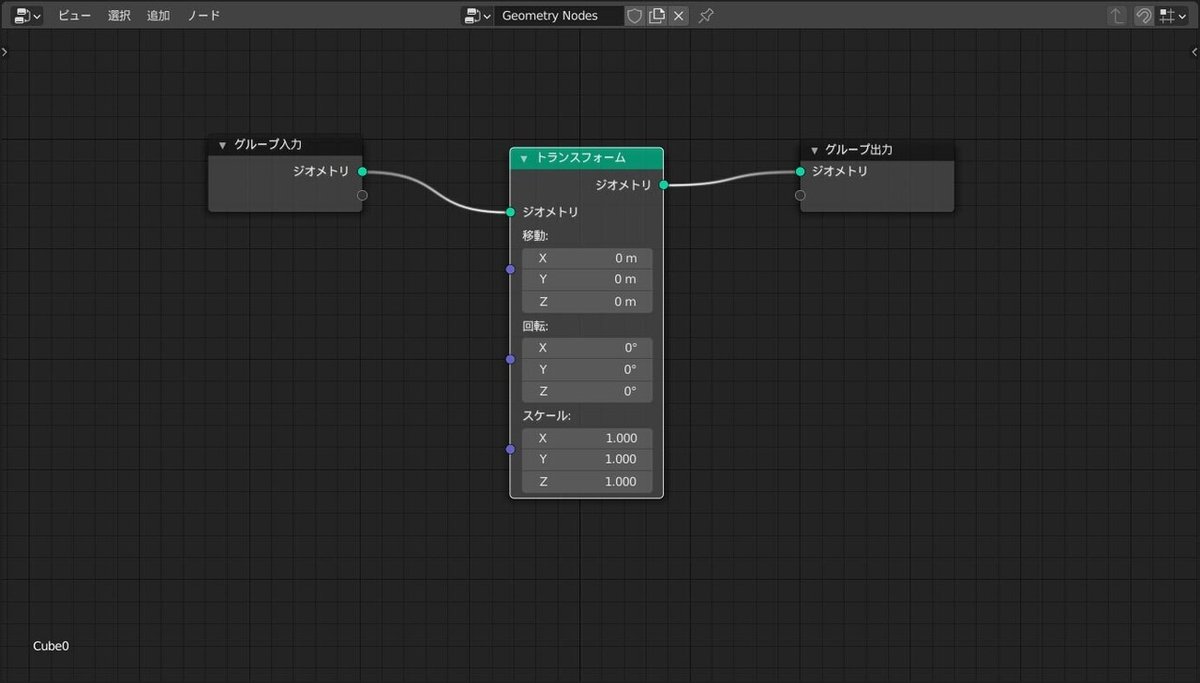Unlink the Geometry Nodes group with X
This screenshot has height=683, width=1200.
point(679,15)
